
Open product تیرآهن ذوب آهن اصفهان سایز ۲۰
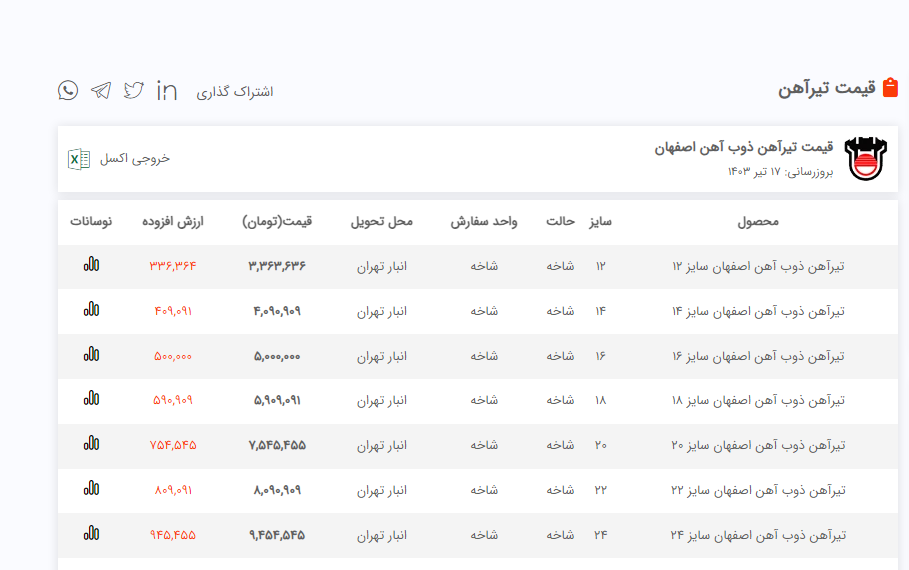(x=758, y=445)
